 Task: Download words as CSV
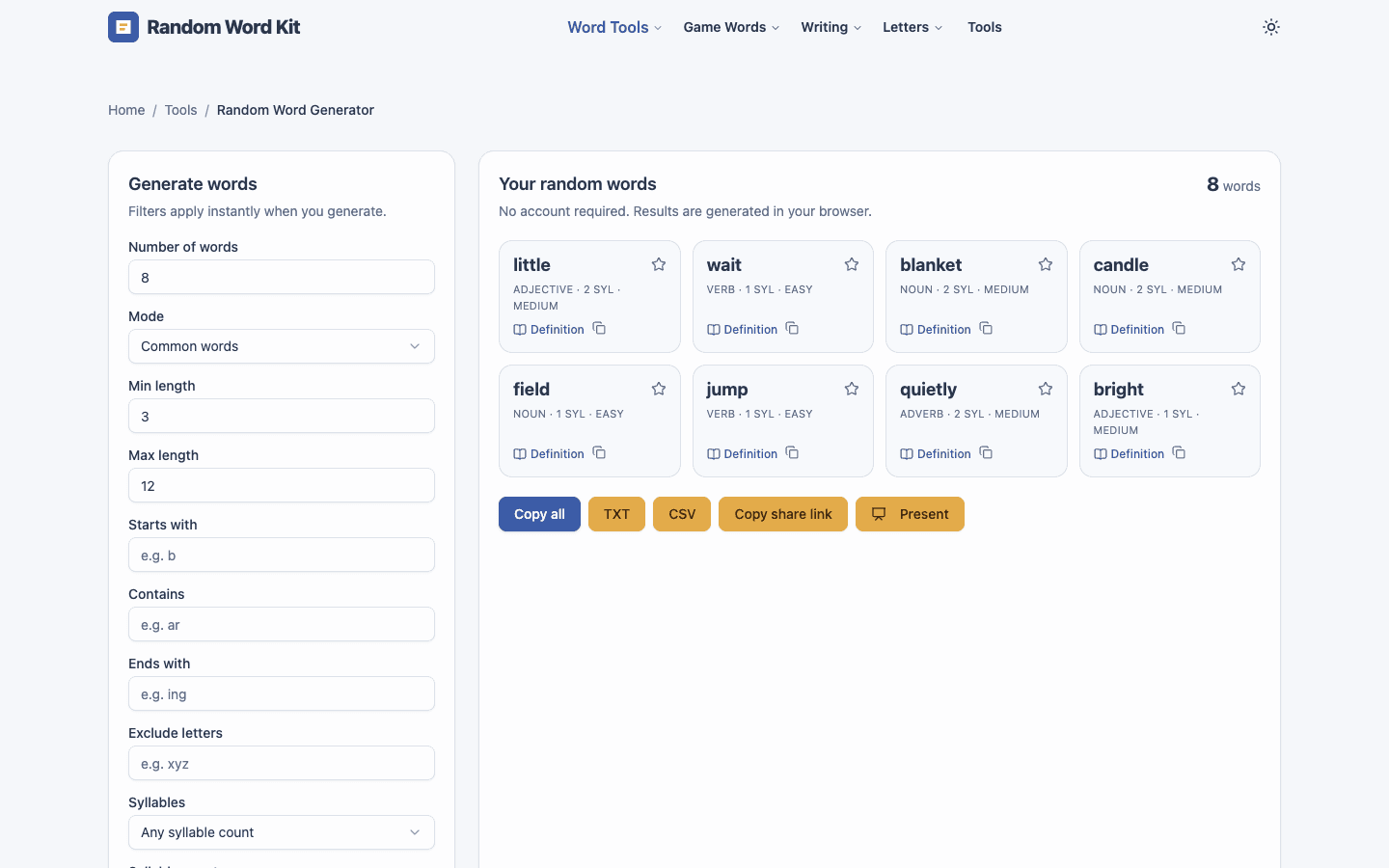coord(682,514)
